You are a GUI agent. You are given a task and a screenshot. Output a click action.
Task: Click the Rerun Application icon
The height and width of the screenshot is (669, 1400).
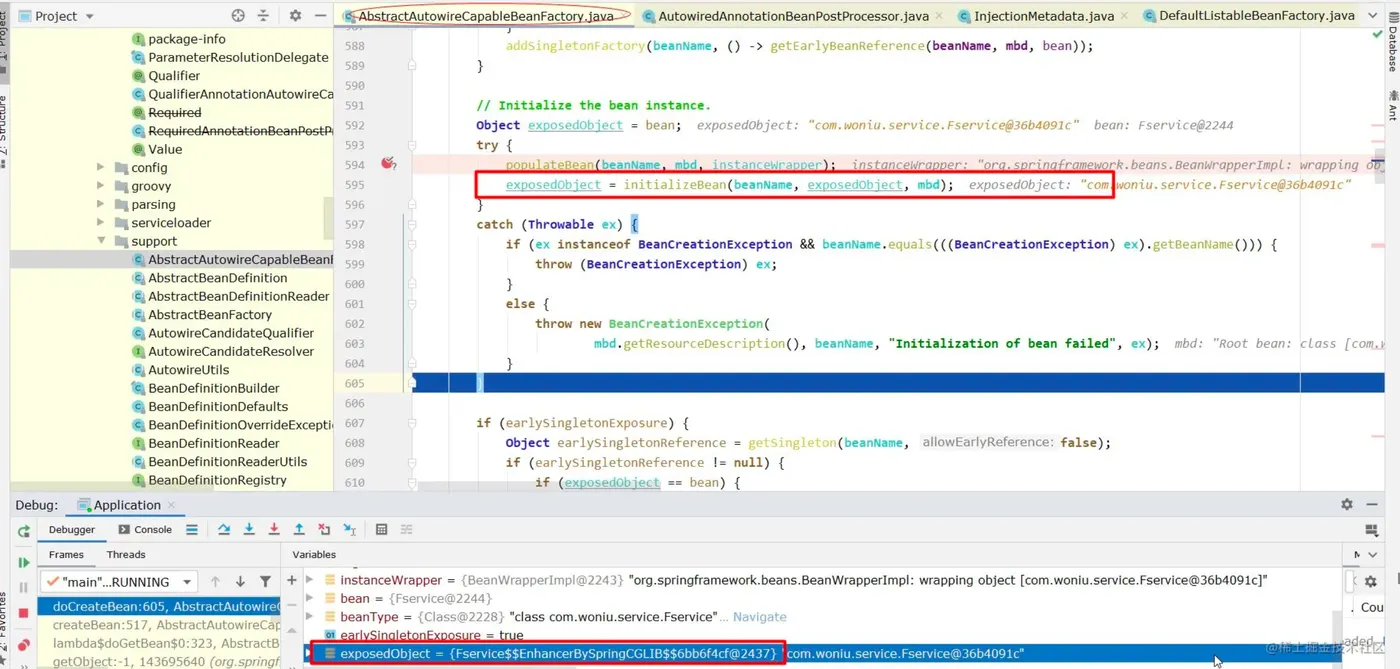click(23, 530)
